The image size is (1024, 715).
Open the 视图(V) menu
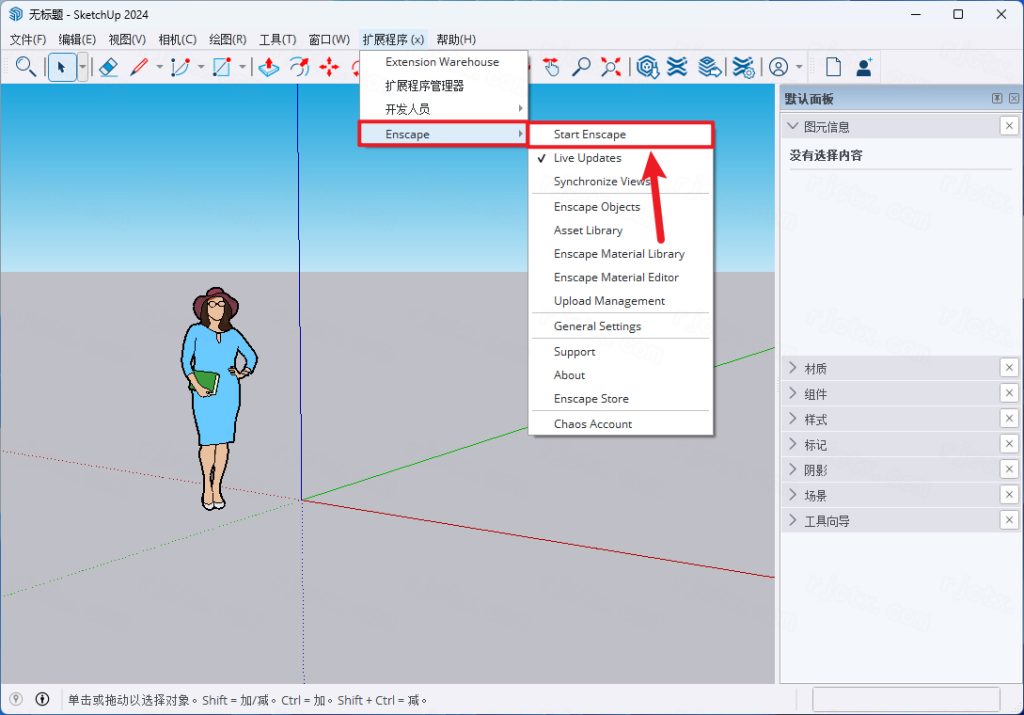click(127, 39)
